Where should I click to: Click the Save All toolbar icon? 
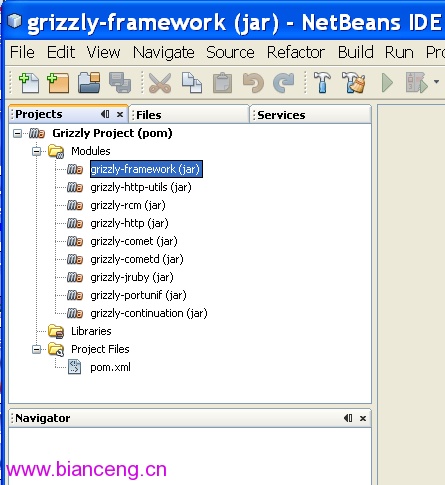click(x=120, y=83)
